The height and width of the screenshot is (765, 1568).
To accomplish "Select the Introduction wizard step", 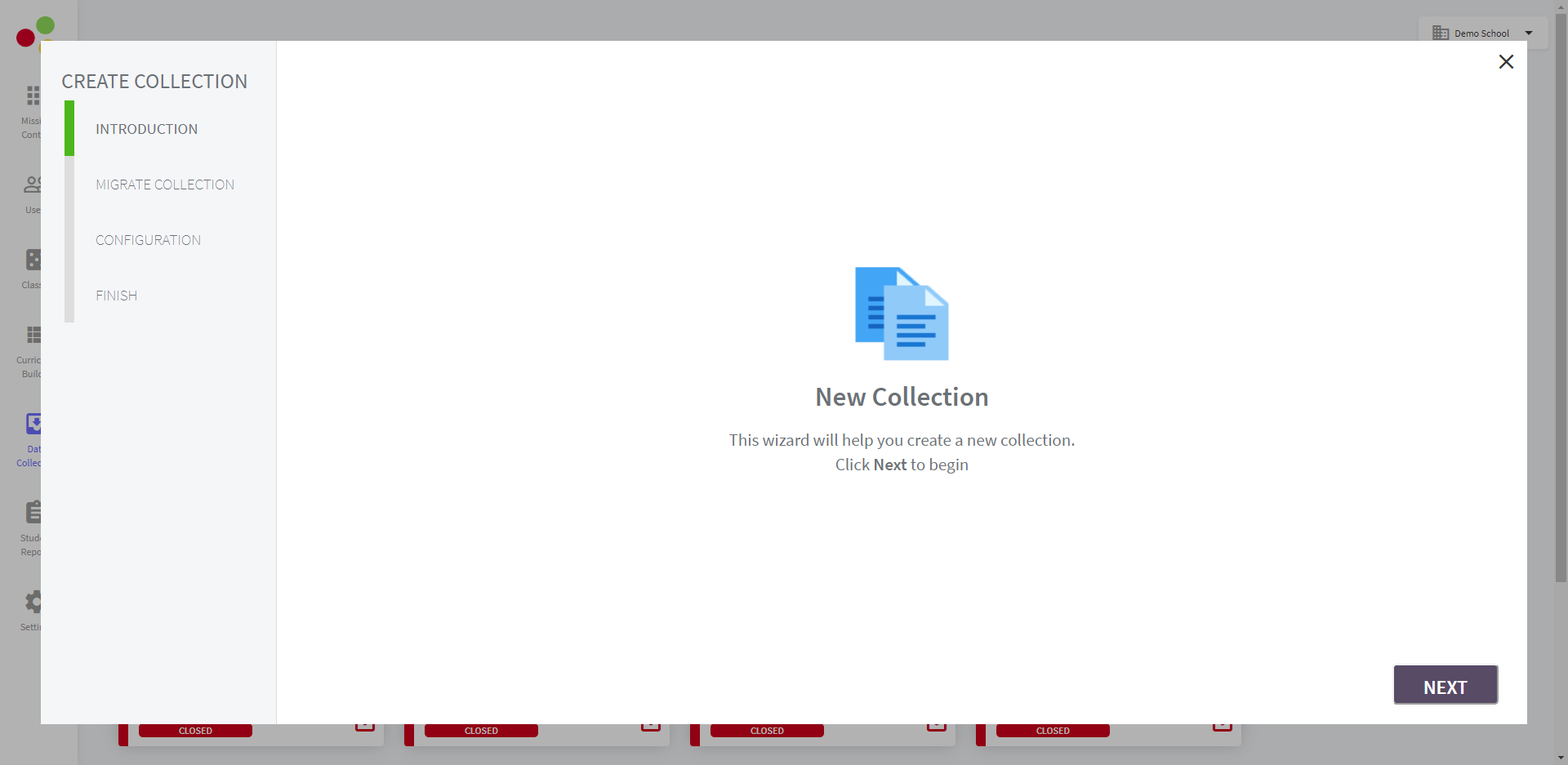I will pyautogui.click(x=146, y=129).
